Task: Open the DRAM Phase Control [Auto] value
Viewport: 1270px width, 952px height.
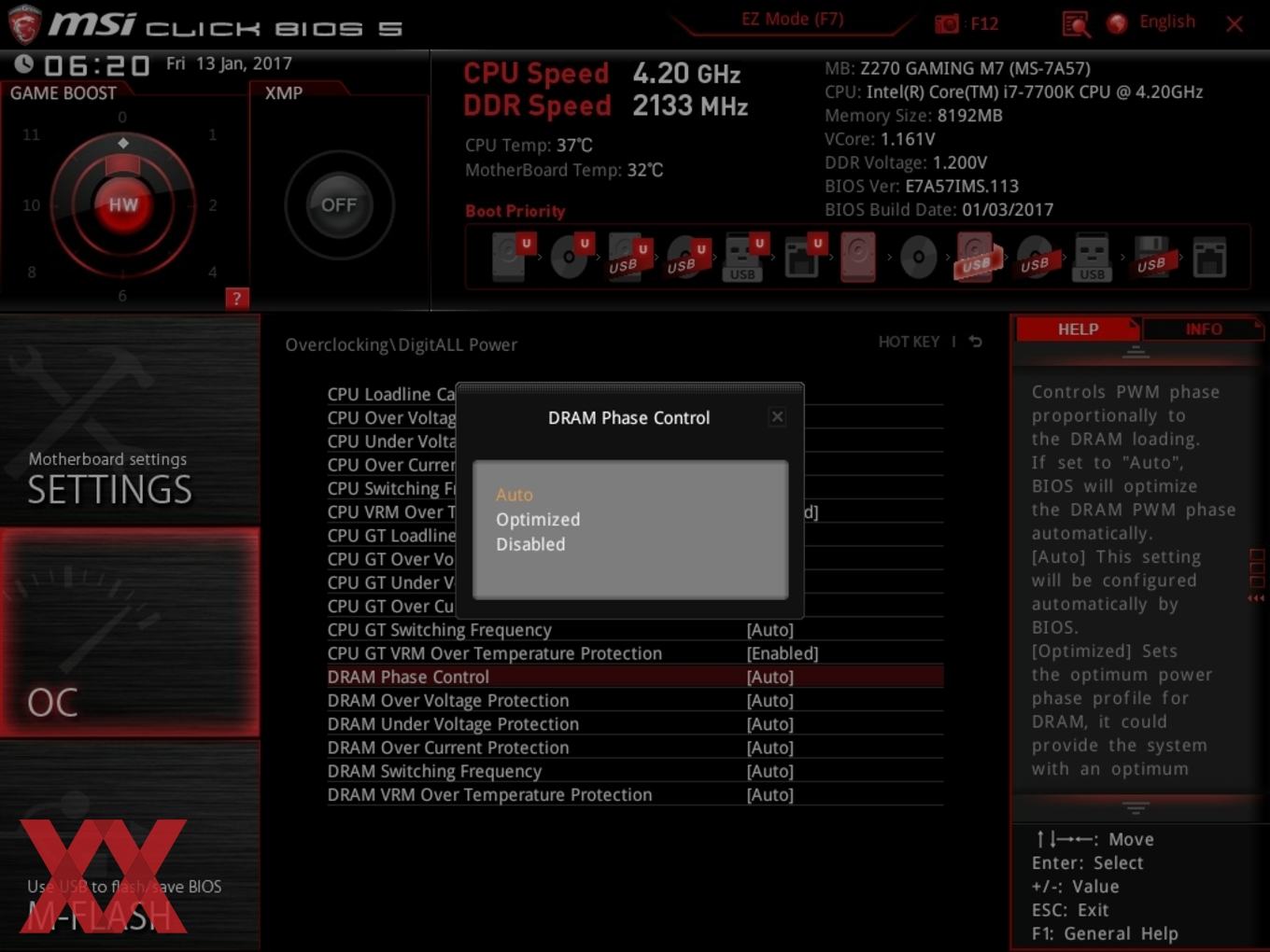Action: (769, 677)
